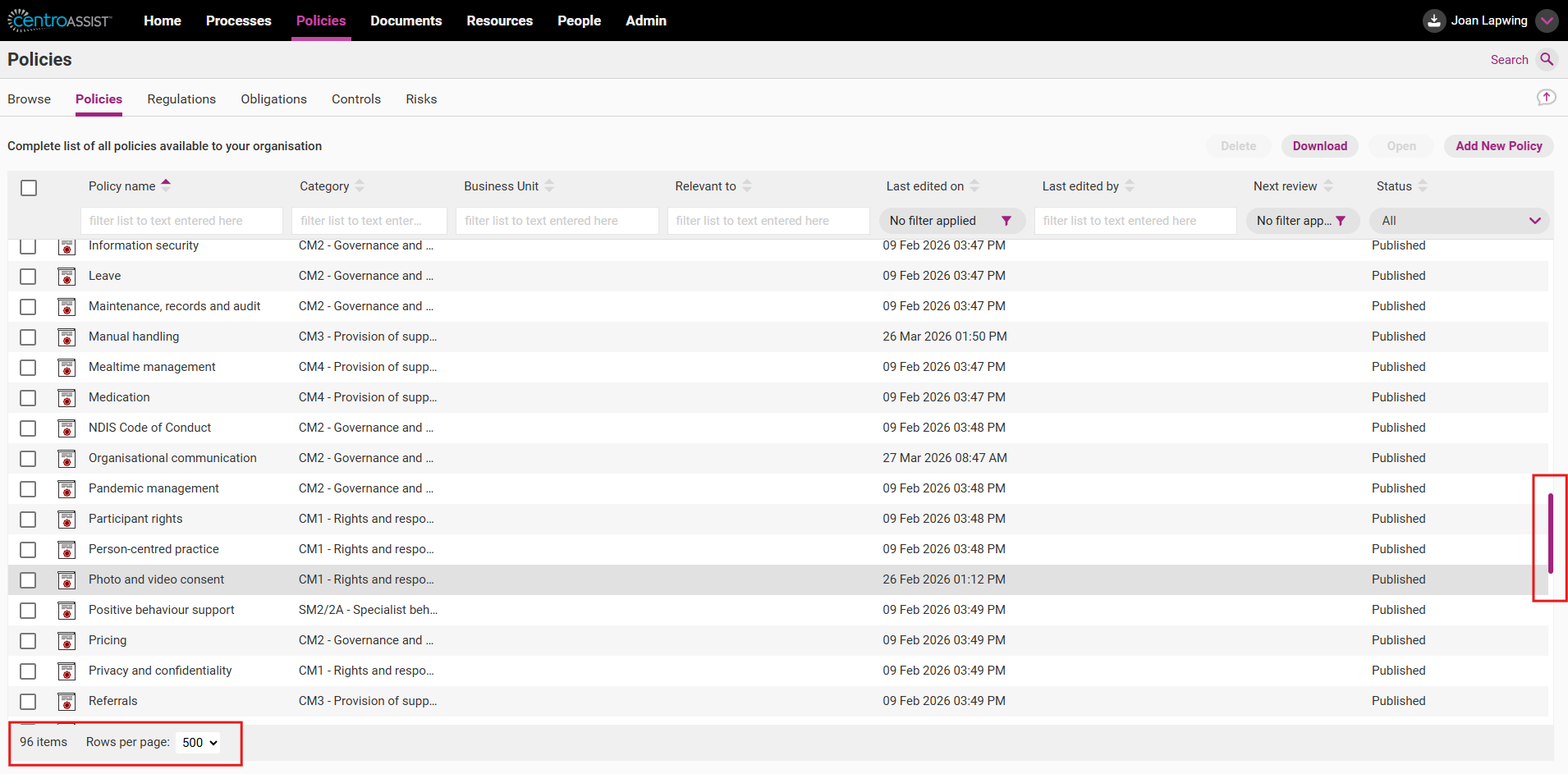Image resolution: width=1568 pixels, height=774 pixels.
Task: Focus the Relevant to filter field
Action: point(768,221)
